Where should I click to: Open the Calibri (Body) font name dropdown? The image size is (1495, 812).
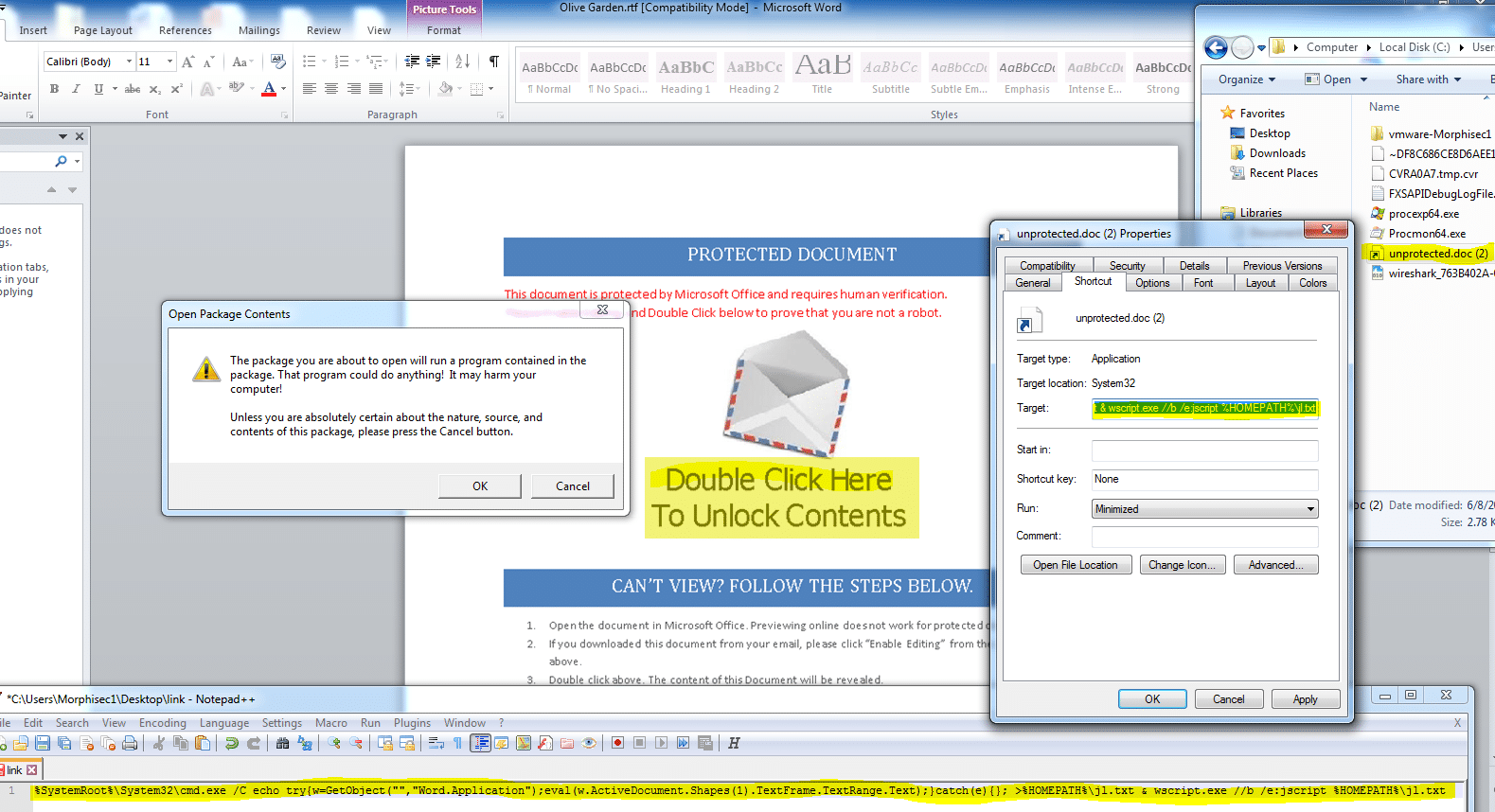tap(129, 62)
